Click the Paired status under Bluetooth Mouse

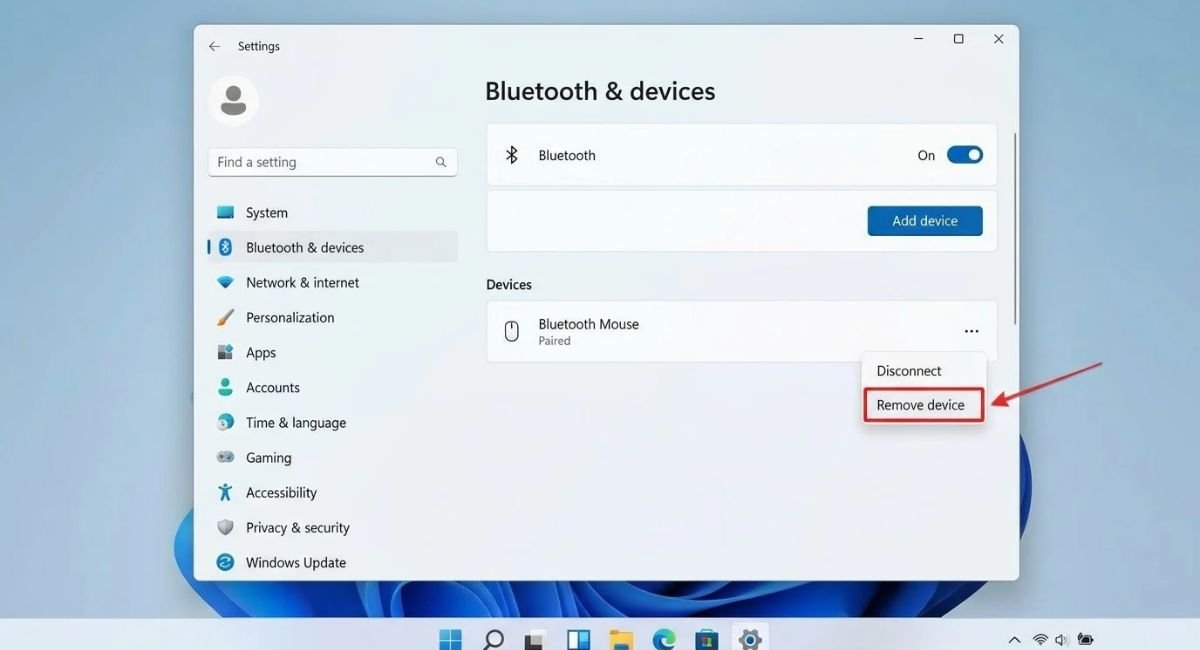click(x=554, y=341)
